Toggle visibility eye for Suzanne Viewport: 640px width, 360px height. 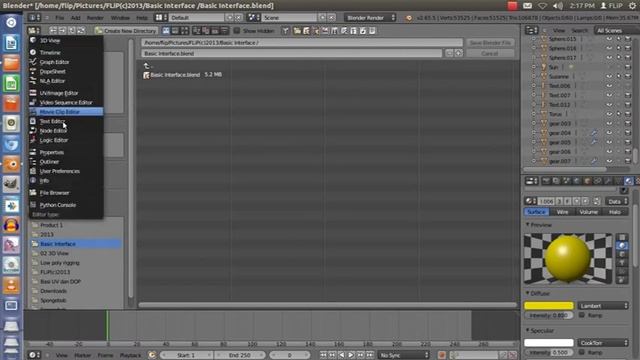(x=609, y=76)
